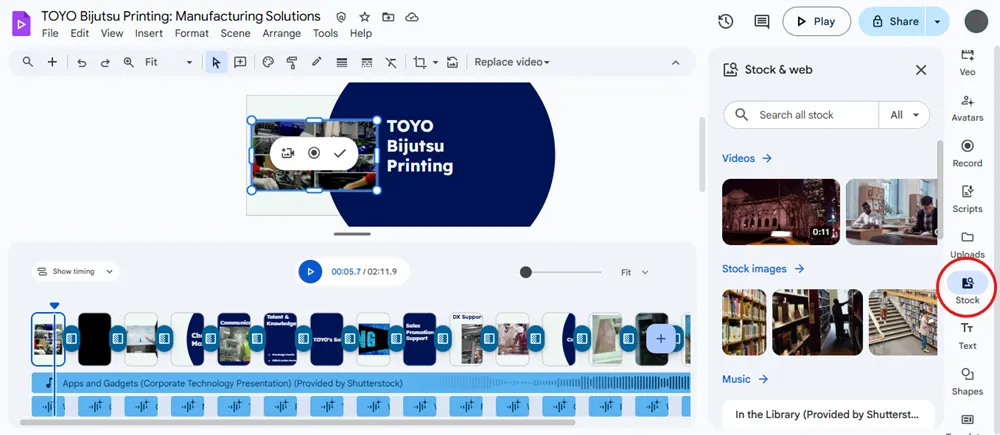Click the undo arrow in toolbar

pos(81,62)
